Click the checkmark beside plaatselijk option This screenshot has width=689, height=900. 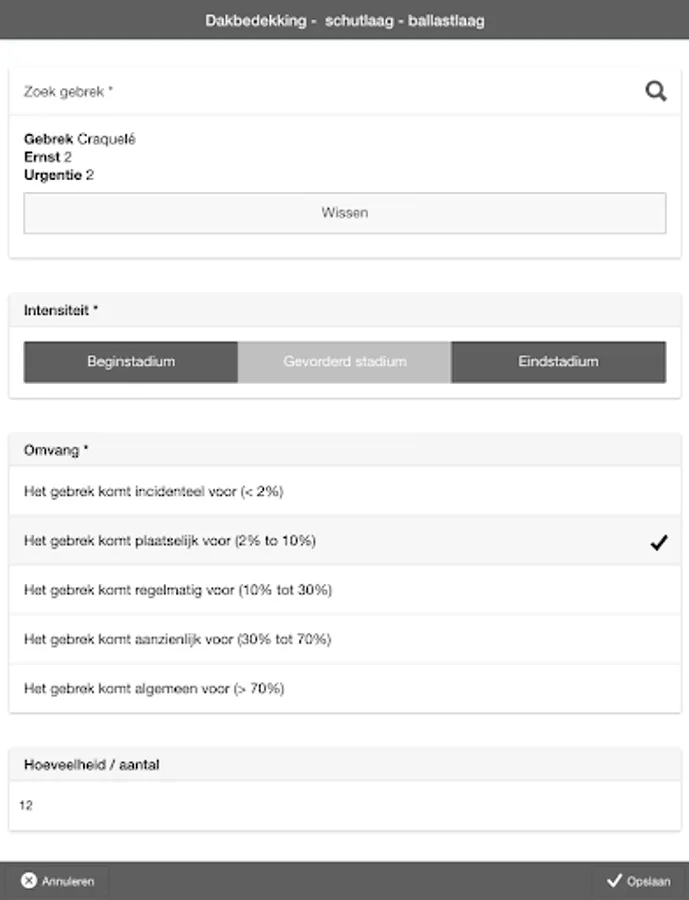coord(657,542)
